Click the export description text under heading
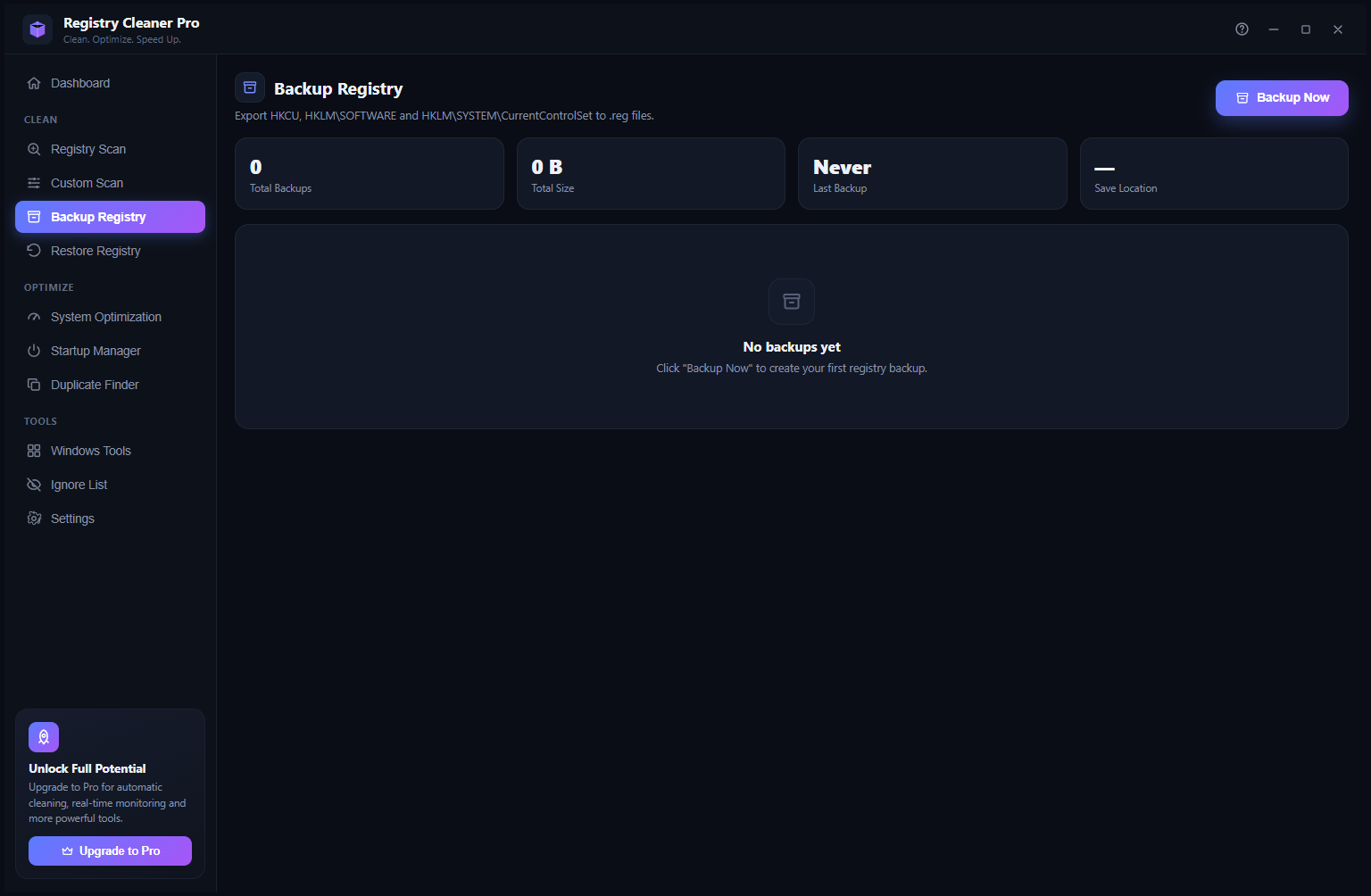The image size is (1371, 896). [x=445, y=116]
